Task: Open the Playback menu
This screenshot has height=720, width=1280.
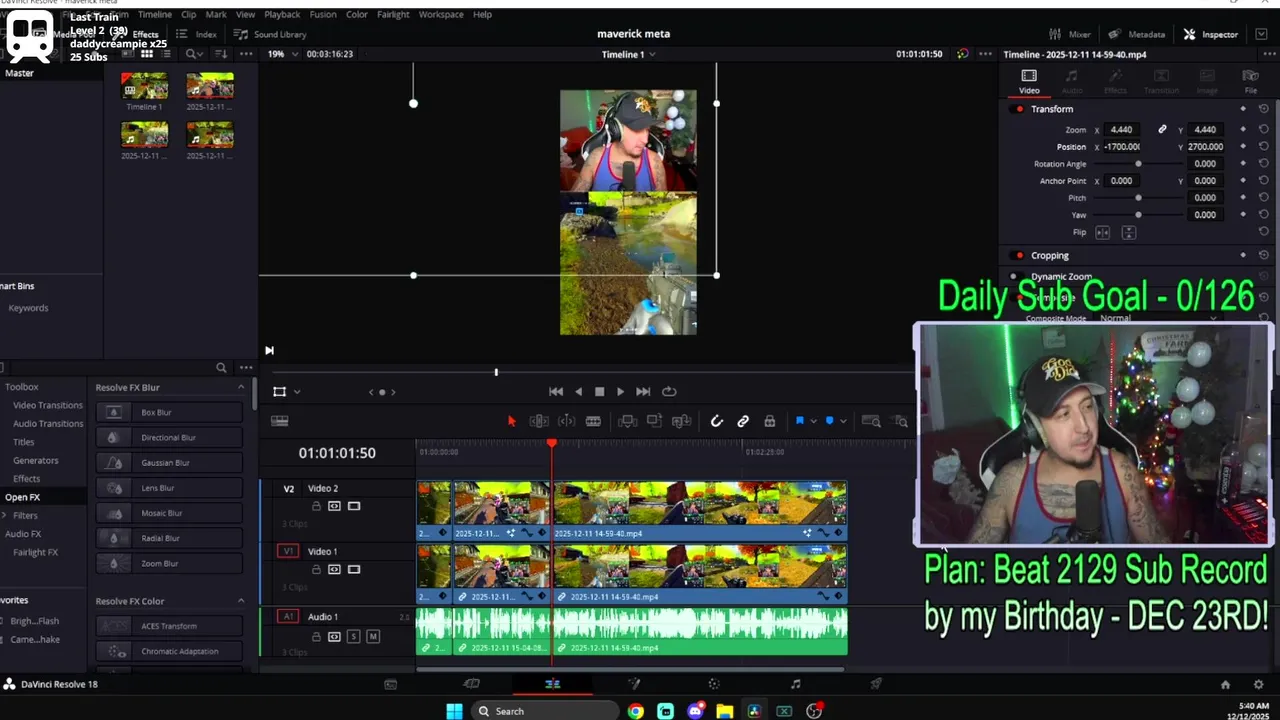Action: click(x=282, y=15)
